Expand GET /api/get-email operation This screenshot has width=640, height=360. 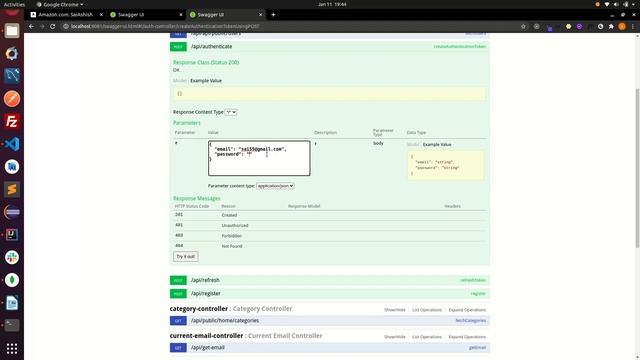[x=207, y=348]
